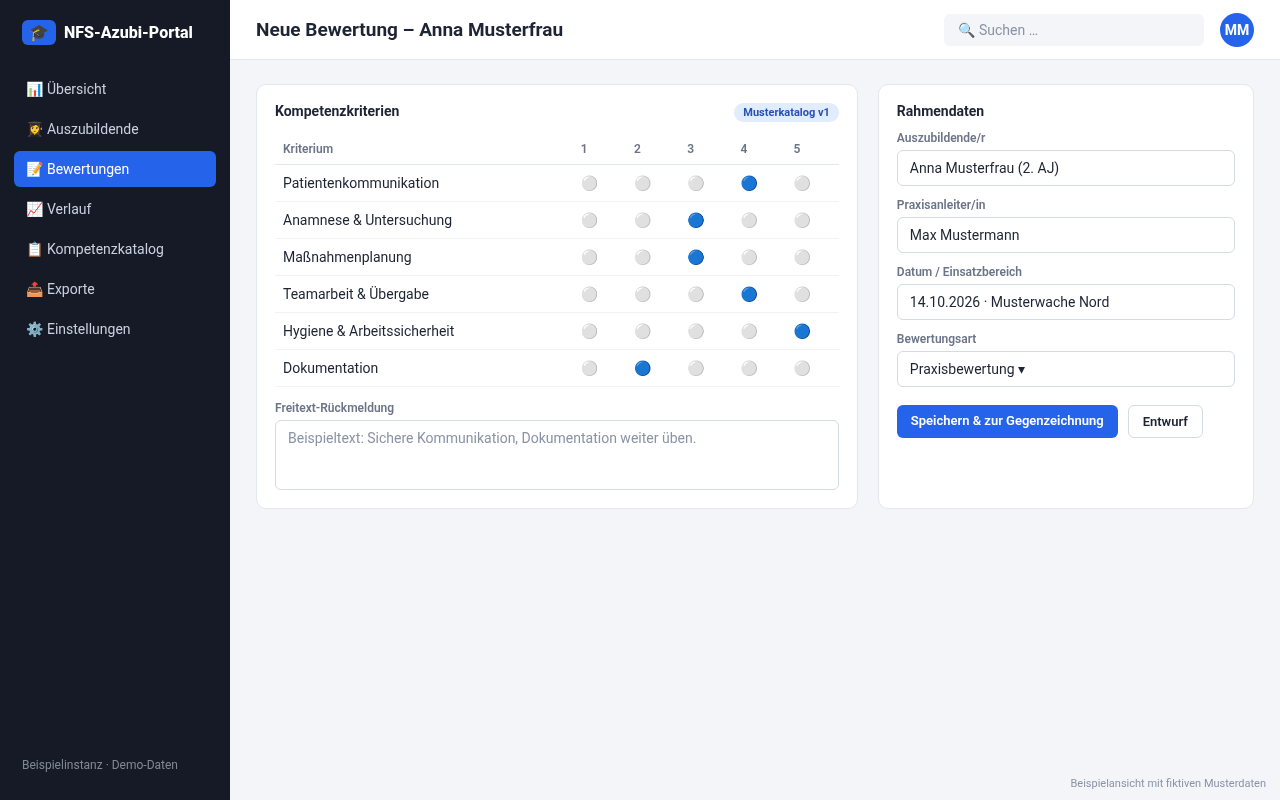Open the Übersicht menu entry
Screen dimensions: 1280x800
tap(115, 89)
